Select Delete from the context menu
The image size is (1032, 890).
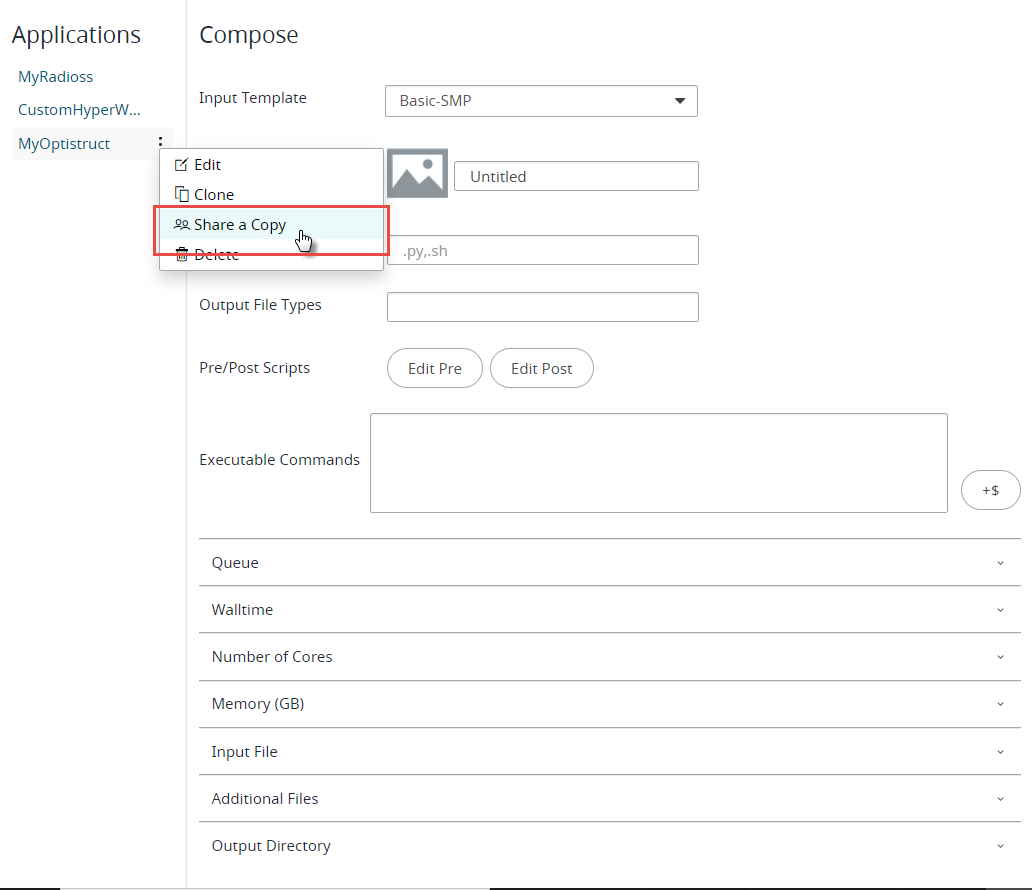(272, 254)
